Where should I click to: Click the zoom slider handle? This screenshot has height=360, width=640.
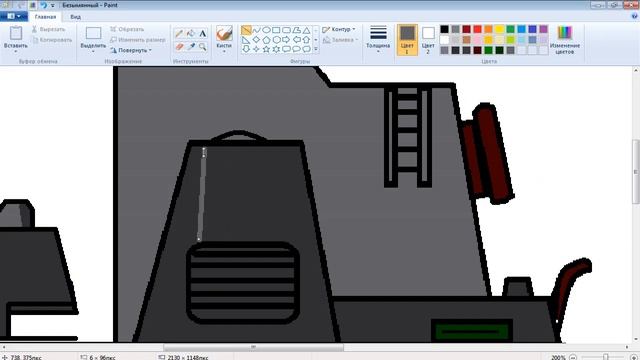coord(606,357)
